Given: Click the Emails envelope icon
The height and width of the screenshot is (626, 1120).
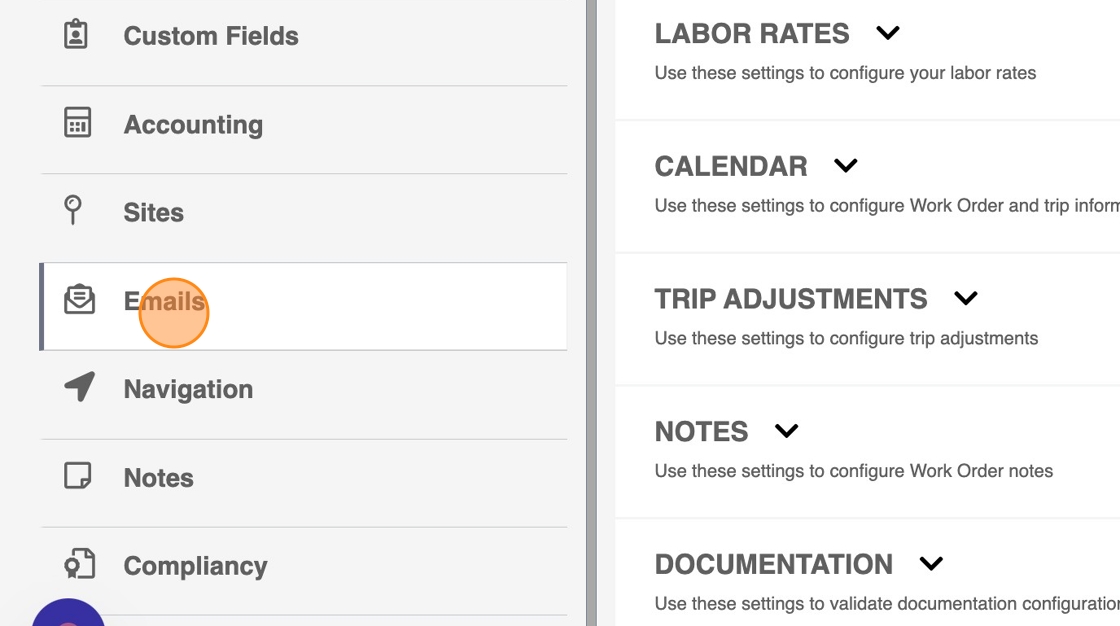Looking at the screenshot, I should pyautogui.click(x=79, y=300).
